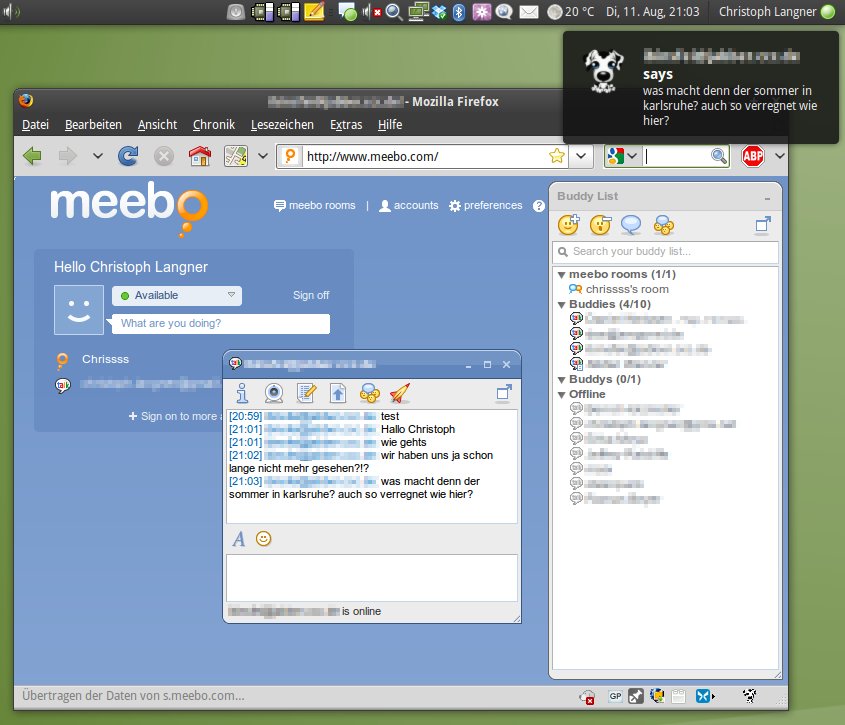Open the mail envelope icon in the top panel
The height and width of the screenshot is (725, 845).
pos(529,12)
